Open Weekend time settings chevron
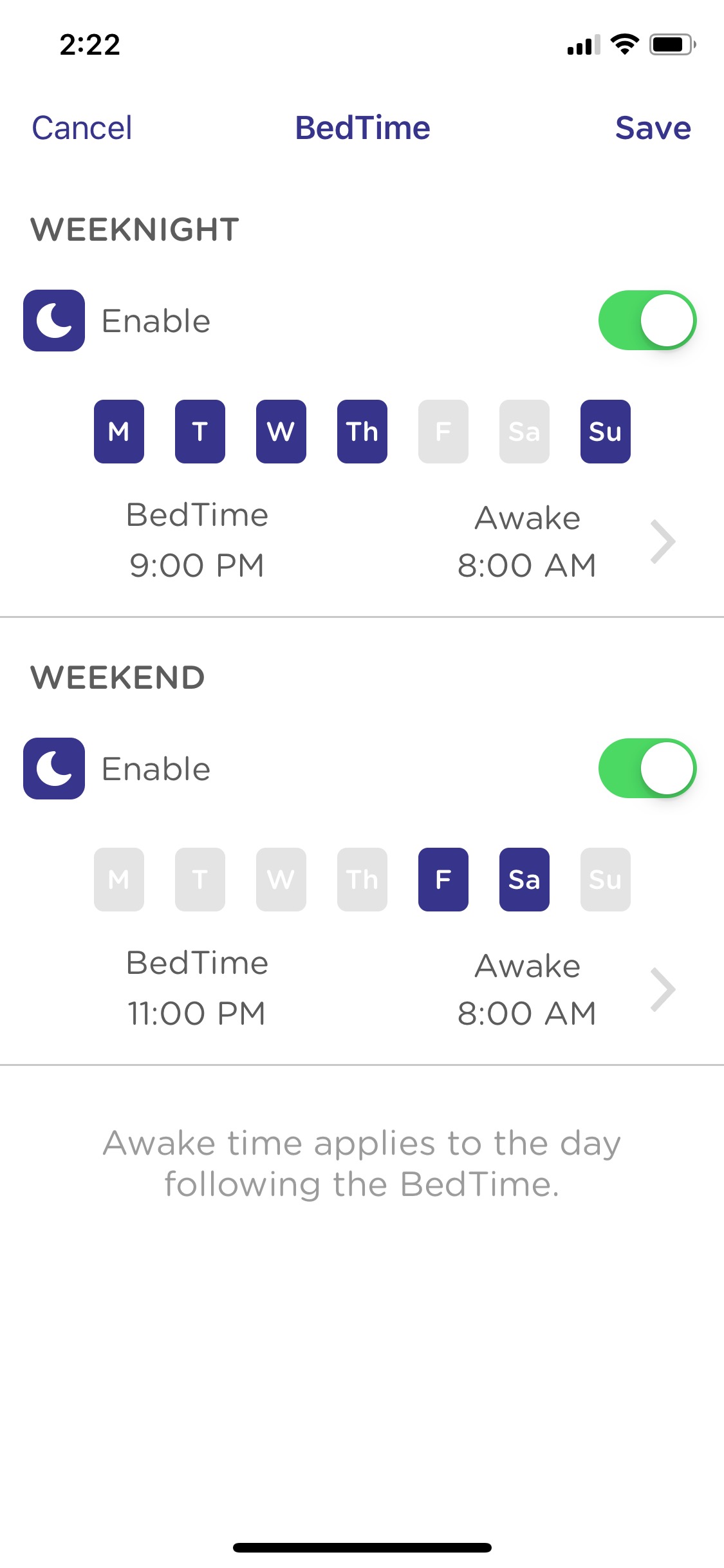The width and height of the screenshot is (724, 1568). tap(663, 989)
